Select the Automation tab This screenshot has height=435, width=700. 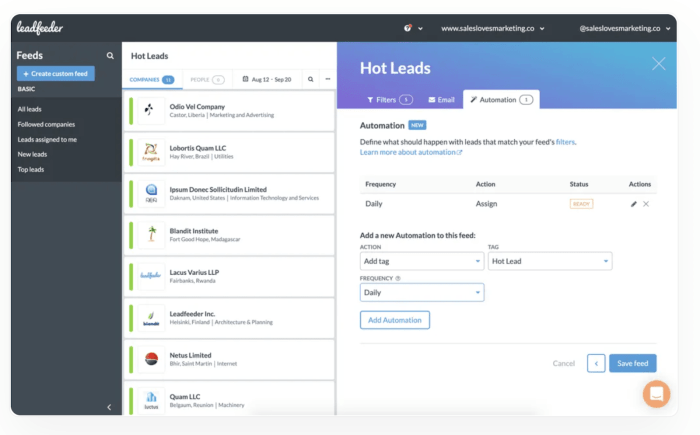[x=501, y=100]
